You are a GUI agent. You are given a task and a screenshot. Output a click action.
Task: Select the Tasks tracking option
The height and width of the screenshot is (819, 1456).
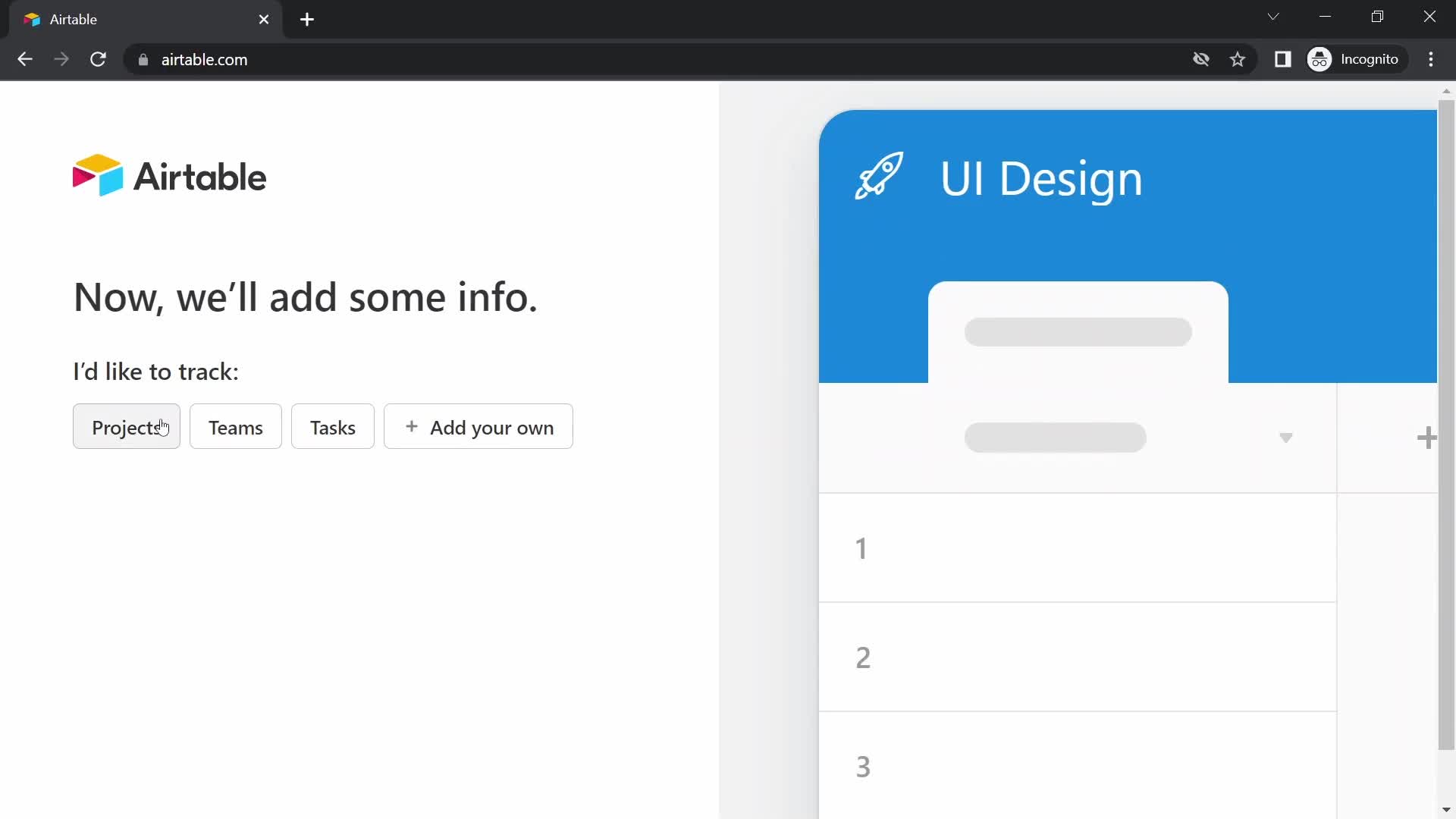[332, 427]
